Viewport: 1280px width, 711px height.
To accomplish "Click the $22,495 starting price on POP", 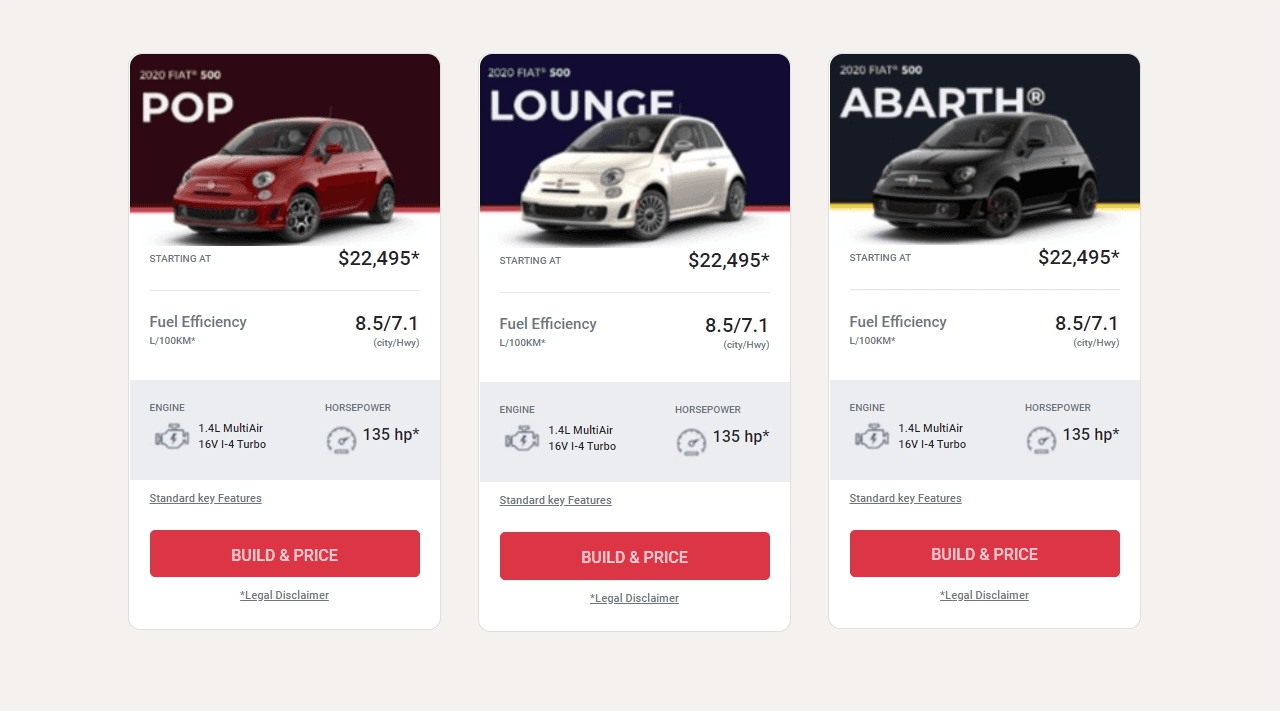I will (378, 258).
